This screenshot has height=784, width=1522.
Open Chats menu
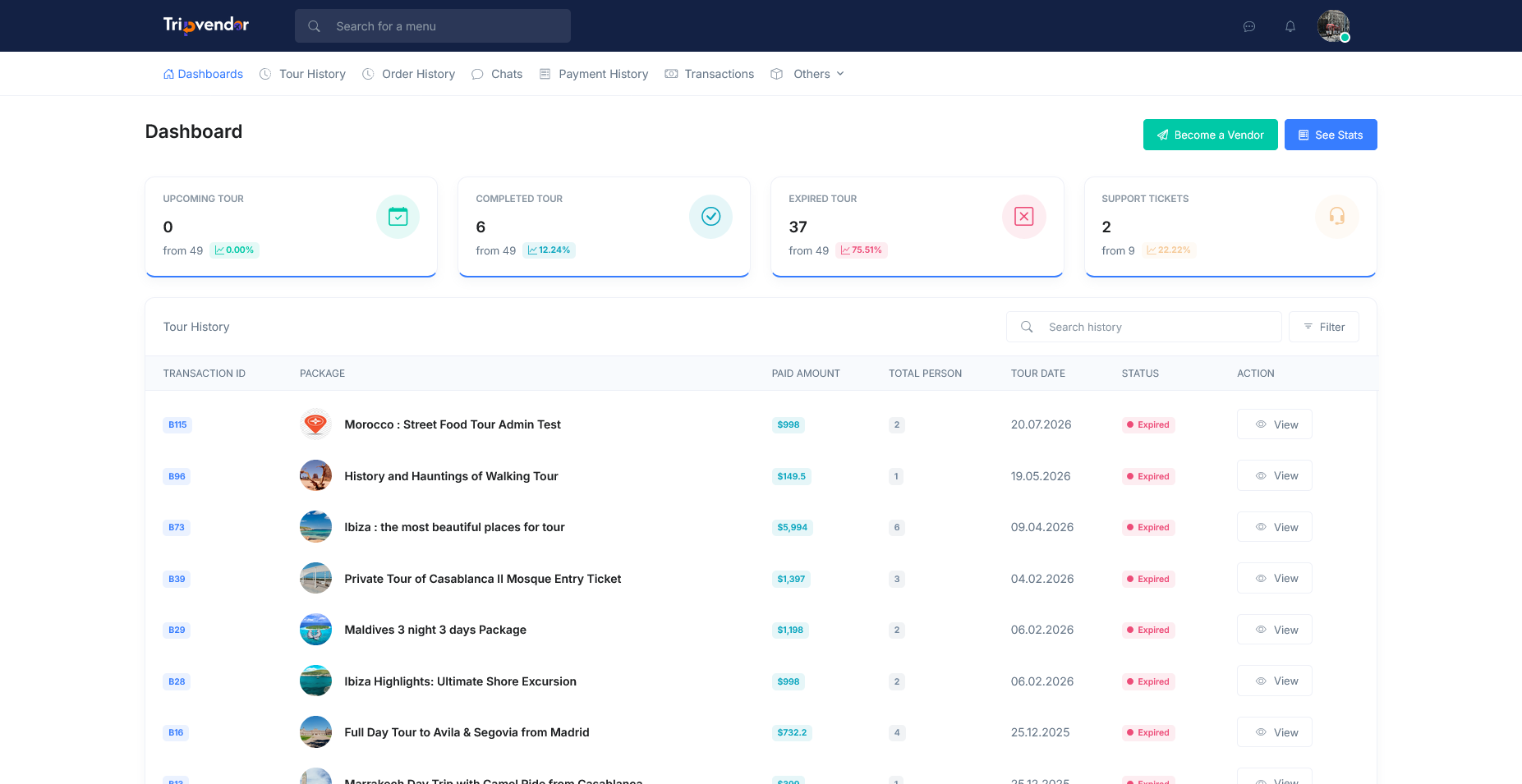coord(497,74)
